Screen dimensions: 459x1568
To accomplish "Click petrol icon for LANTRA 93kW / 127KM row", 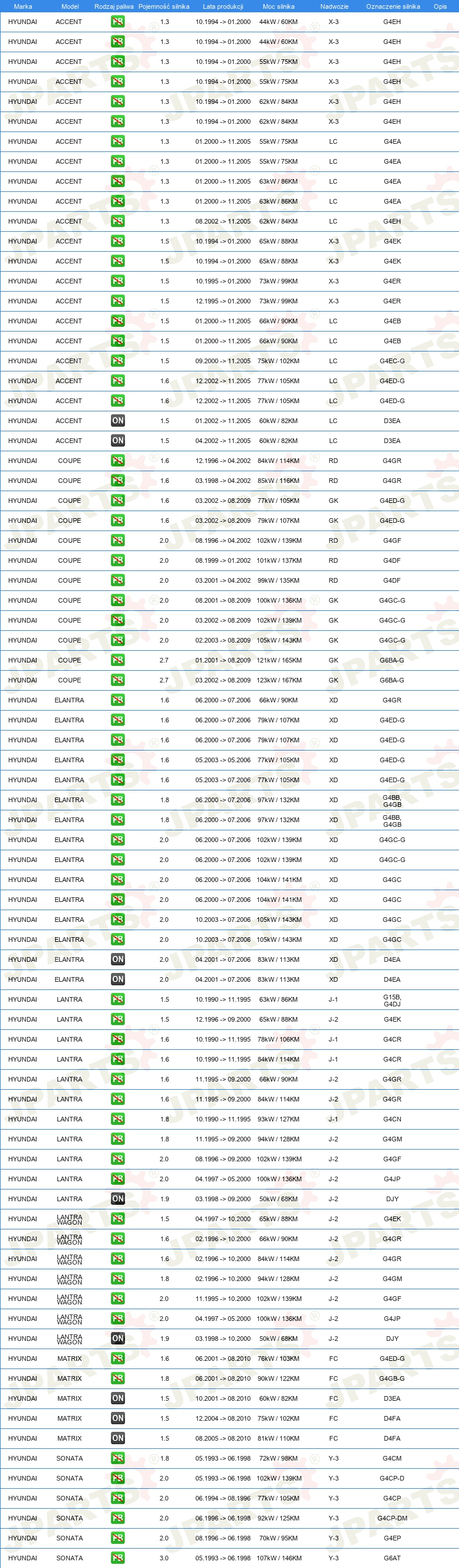I will click(x=117, y=1118).
